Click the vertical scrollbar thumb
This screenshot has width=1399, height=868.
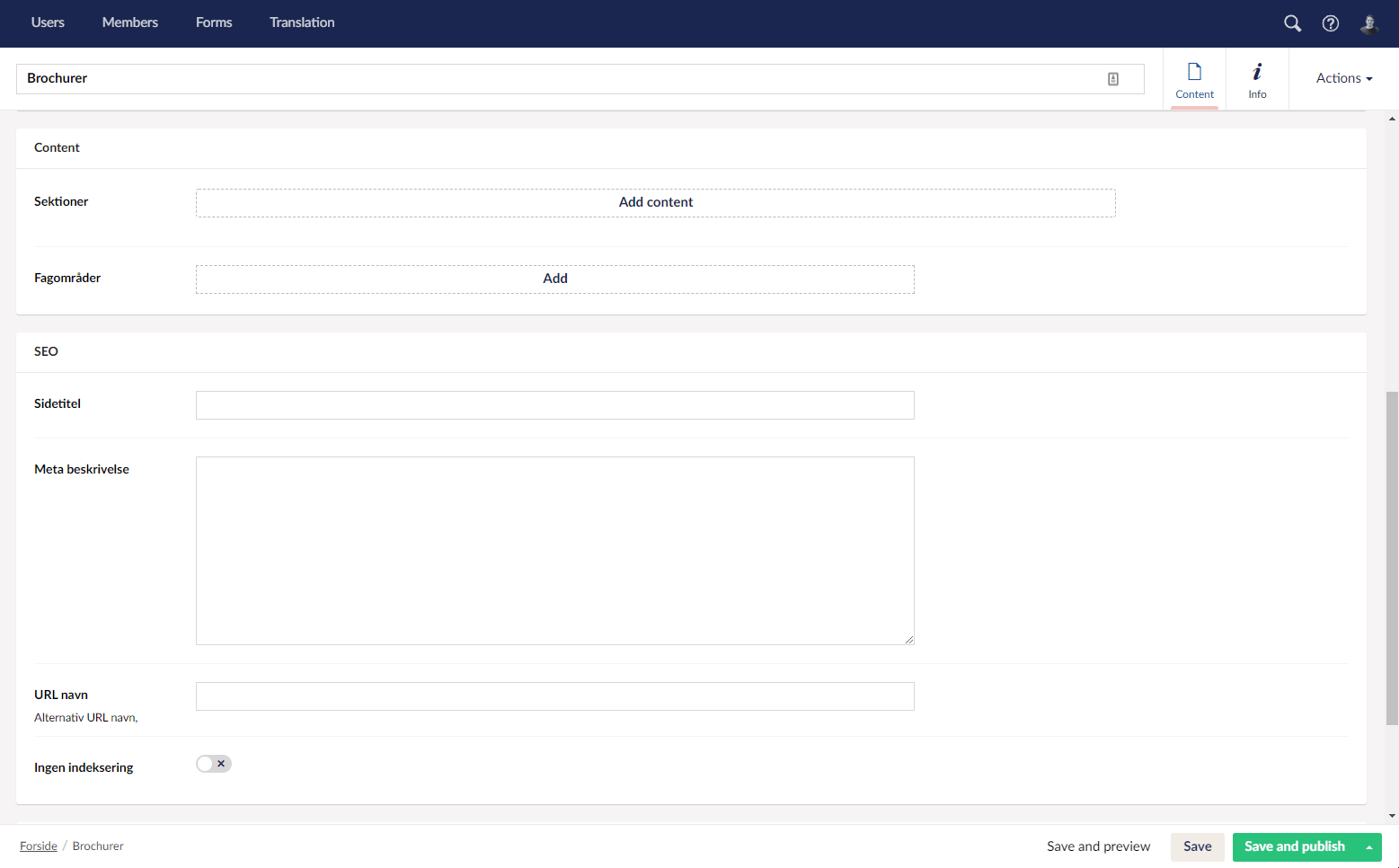click(x=1392, y=557)
